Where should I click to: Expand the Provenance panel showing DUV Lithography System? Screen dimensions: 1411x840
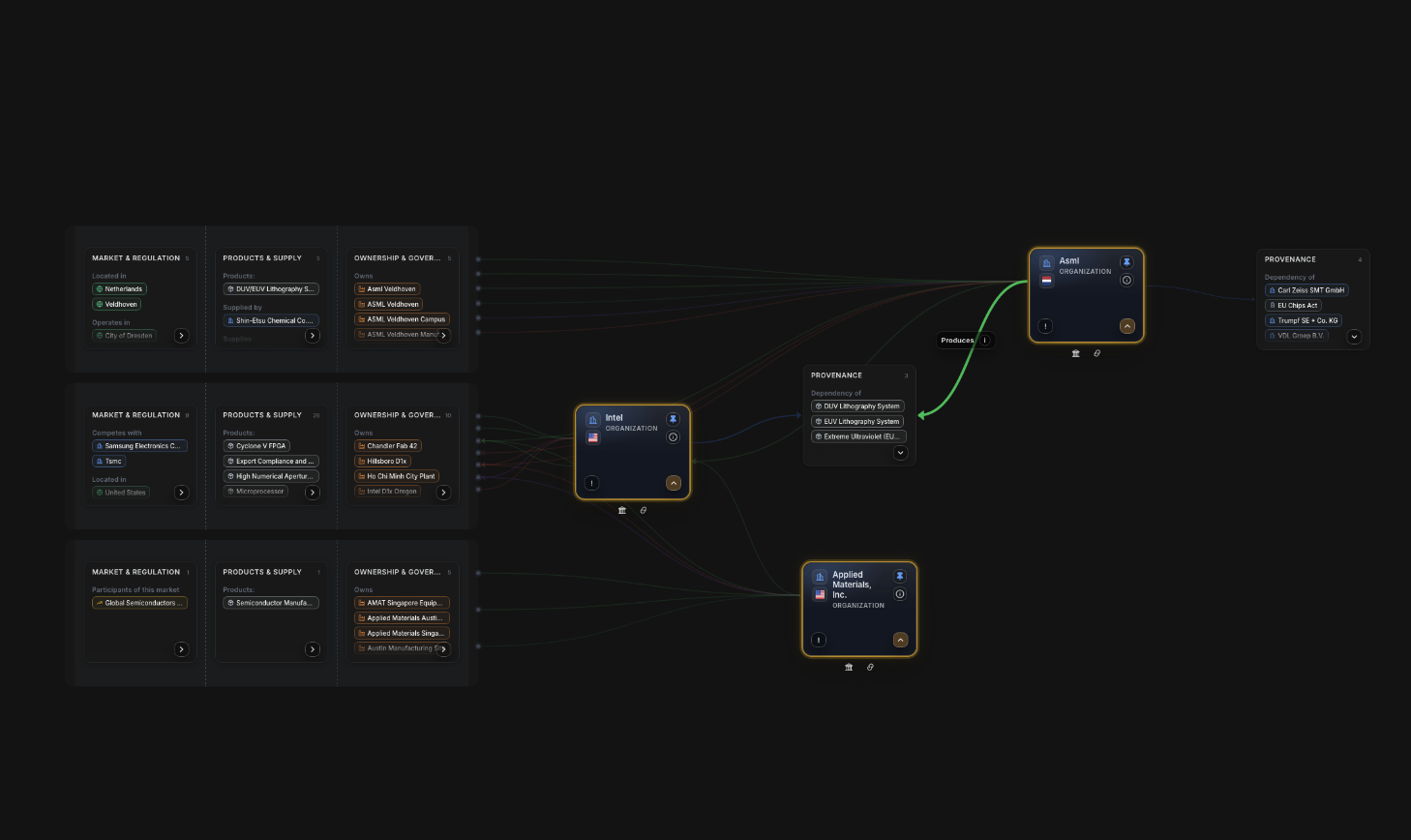coord(900,452)
